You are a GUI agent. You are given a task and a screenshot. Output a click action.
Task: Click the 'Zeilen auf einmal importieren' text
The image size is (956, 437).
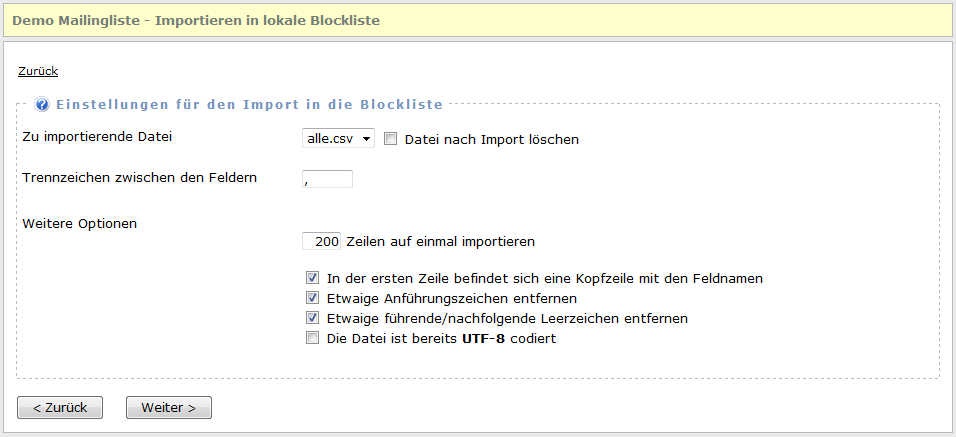point(440,241)
